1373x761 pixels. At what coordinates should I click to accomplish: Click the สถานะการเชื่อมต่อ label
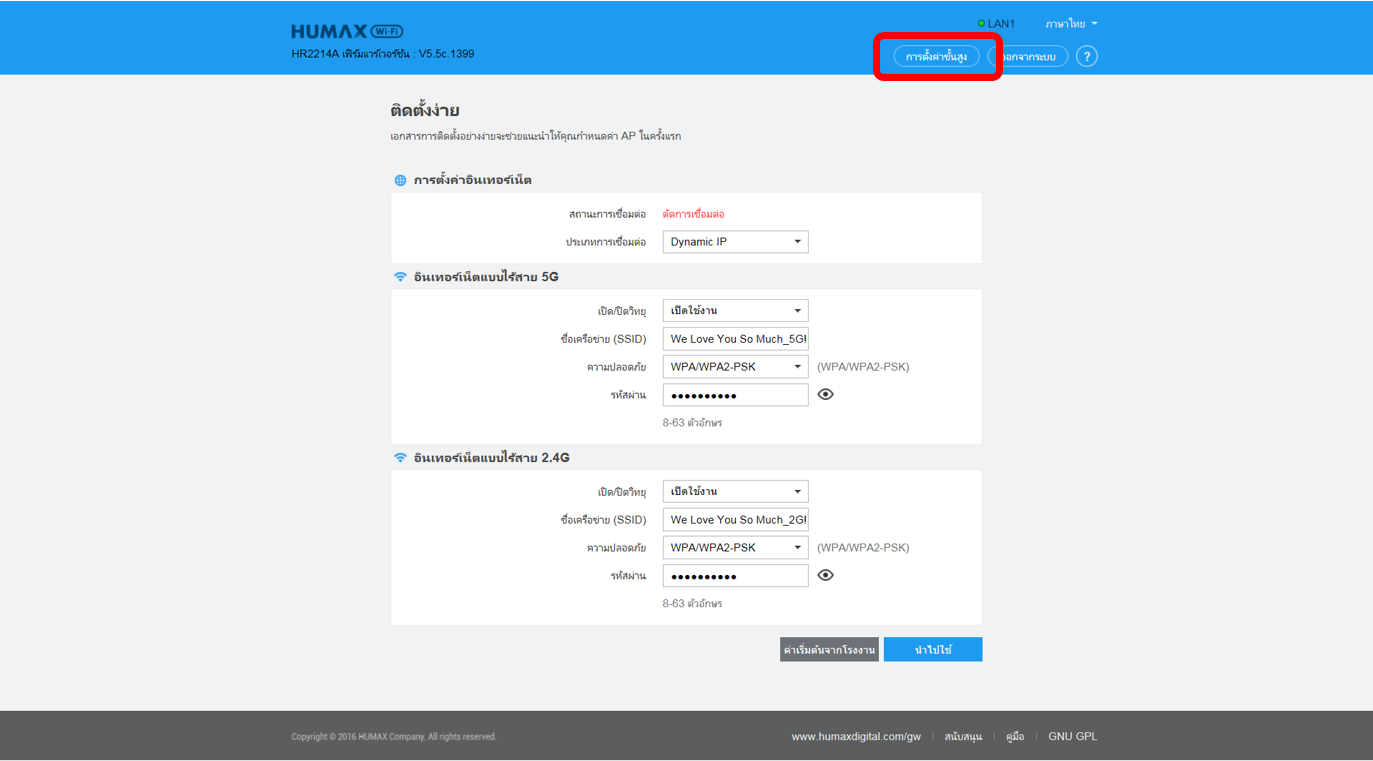(x=607, y=214)
